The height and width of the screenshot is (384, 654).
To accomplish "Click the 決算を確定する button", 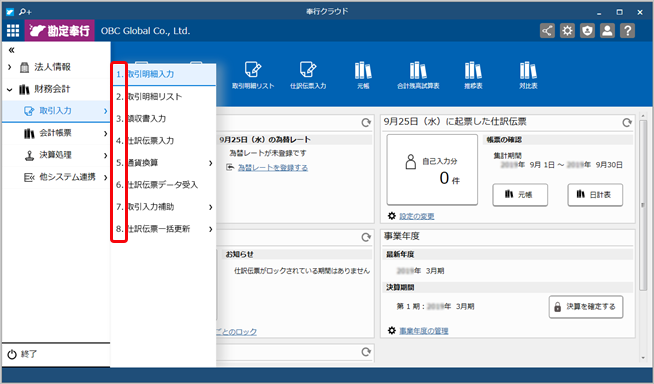I will [586, 307].
